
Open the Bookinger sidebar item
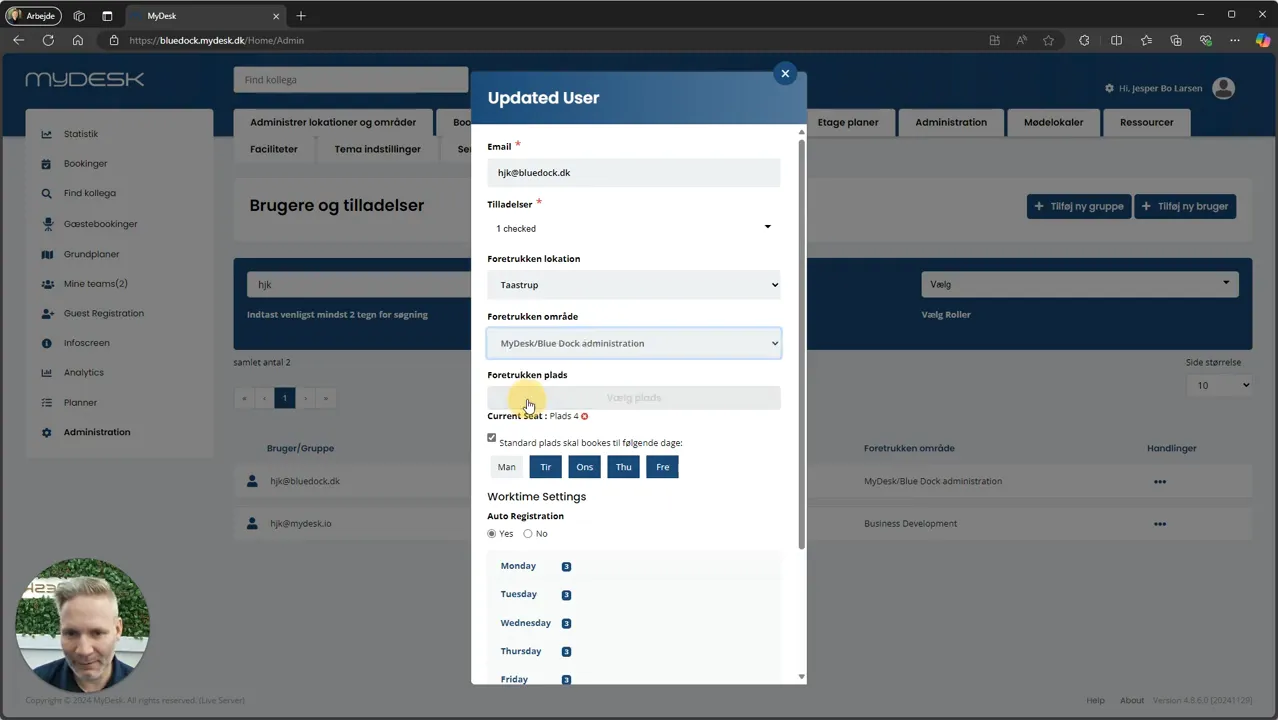[x=85, y=164]
